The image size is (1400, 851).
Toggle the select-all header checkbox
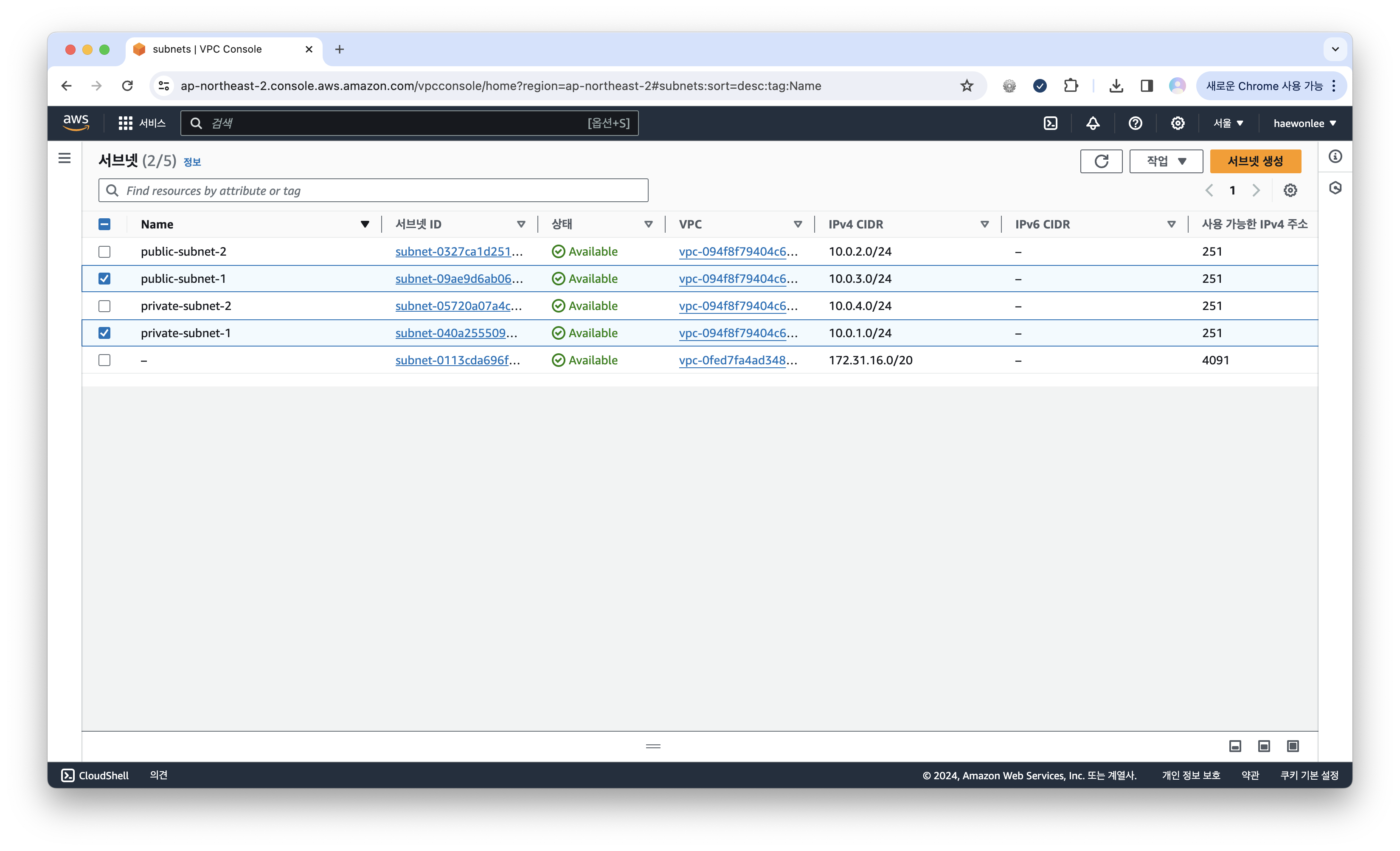[x=104, y=225]
